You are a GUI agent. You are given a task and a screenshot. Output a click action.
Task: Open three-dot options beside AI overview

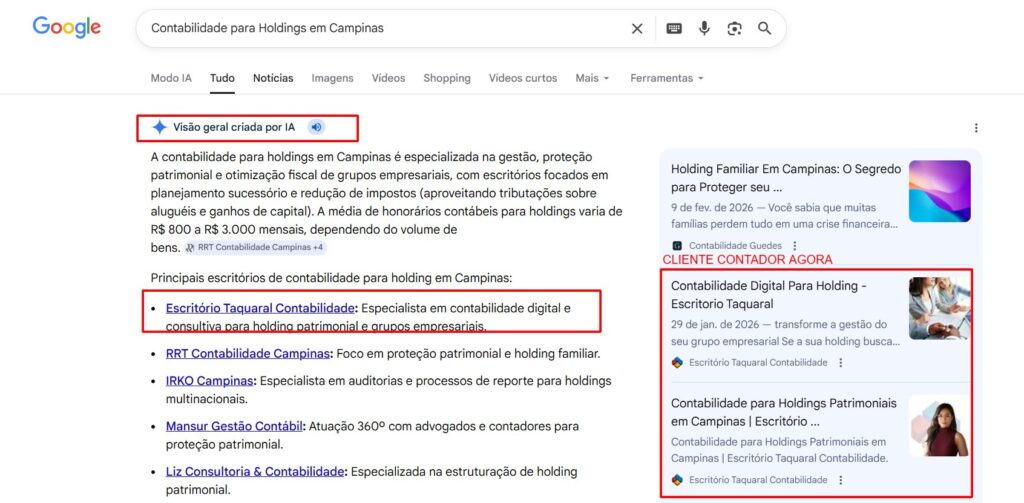coord(976,128)
